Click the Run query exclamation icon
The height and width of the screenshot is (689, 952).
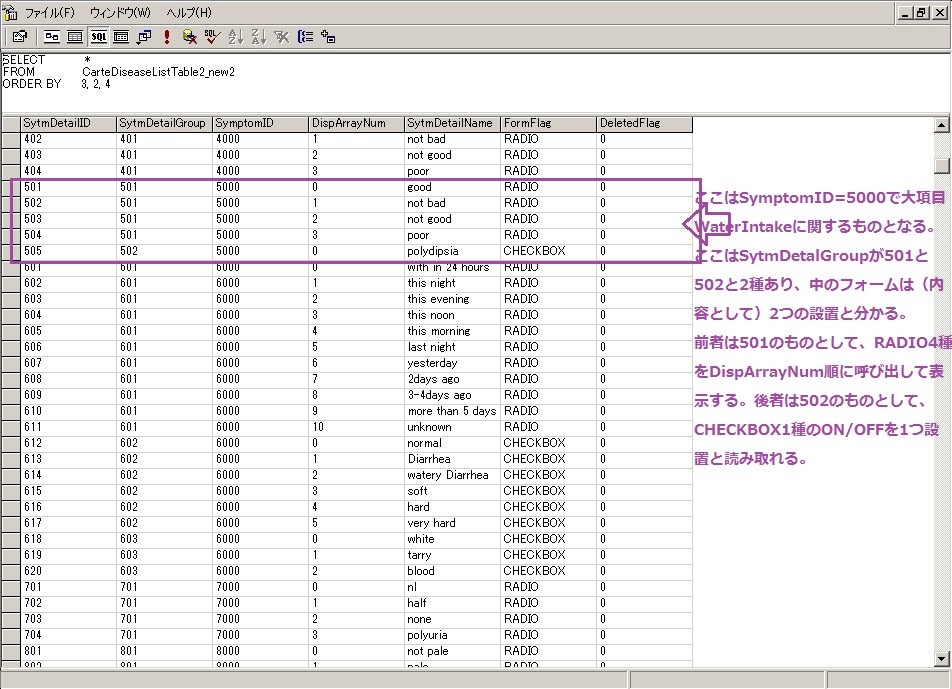[166, 37]
